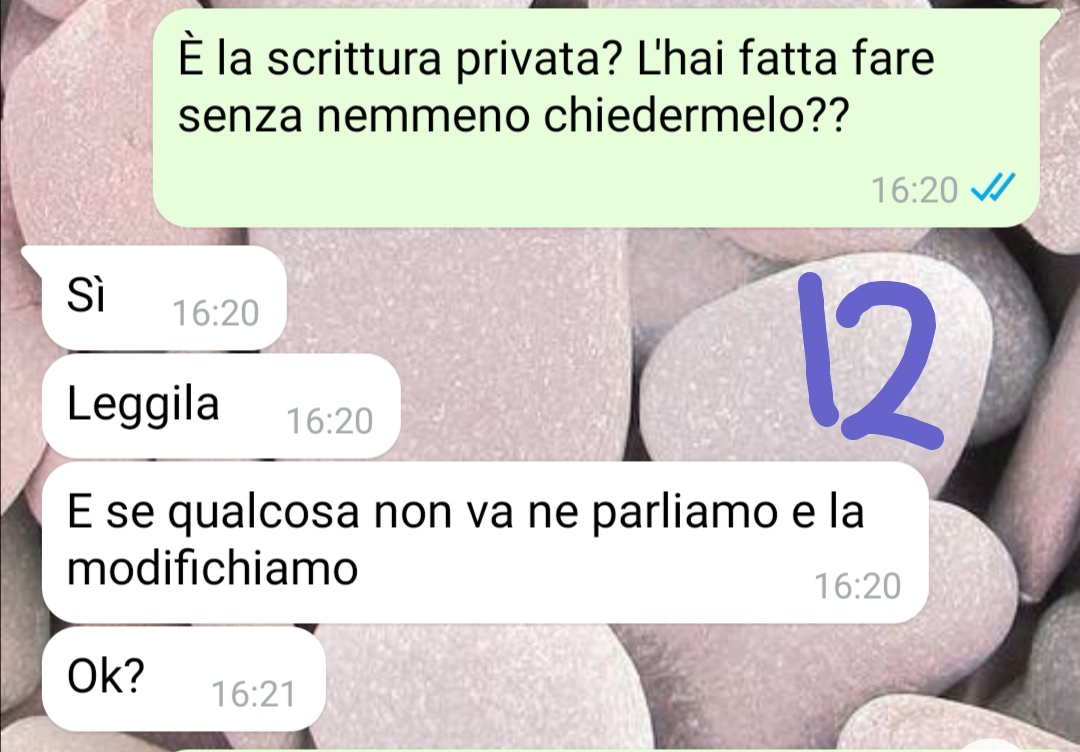Click the 16:20 timestamp in the "Sì" bubble
Viewport: 1080px width, 752px height.
(216, 313)
